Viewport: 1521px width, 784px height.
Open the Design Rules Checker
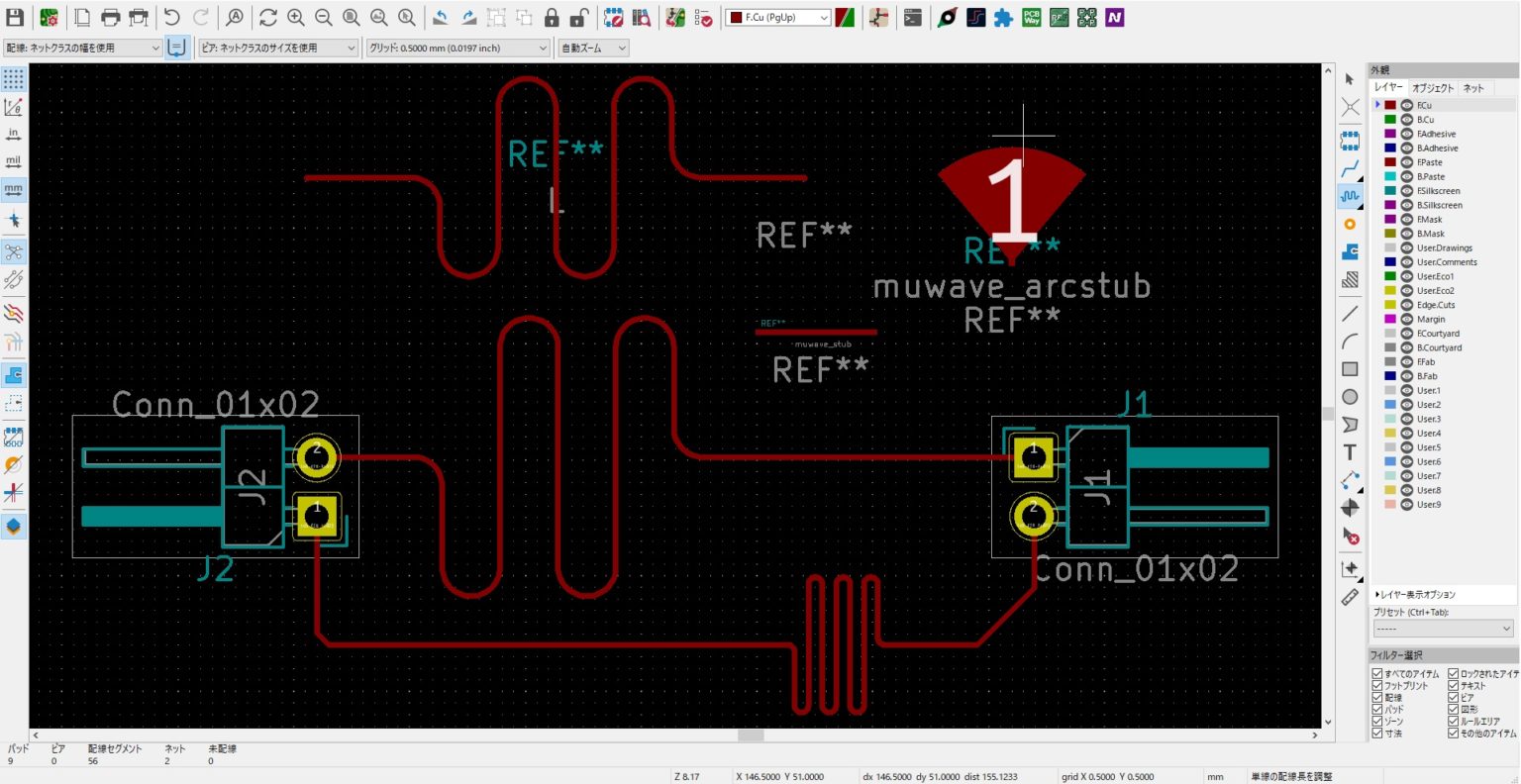(703, 18)
